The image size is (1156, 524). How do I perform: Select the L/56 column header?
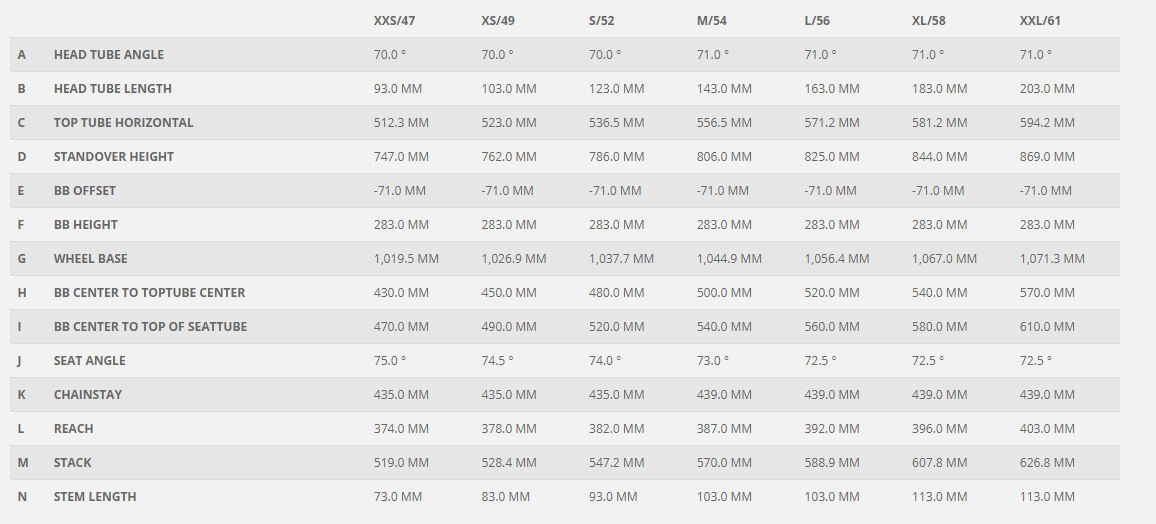pyautogui.click(x=823, y=21)
